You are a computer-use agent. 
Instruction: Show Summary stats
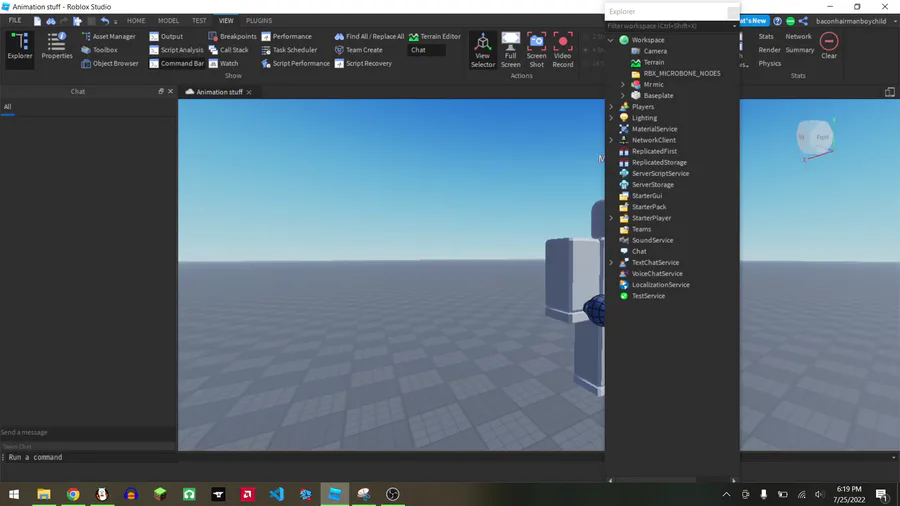(x=800, y=50)
